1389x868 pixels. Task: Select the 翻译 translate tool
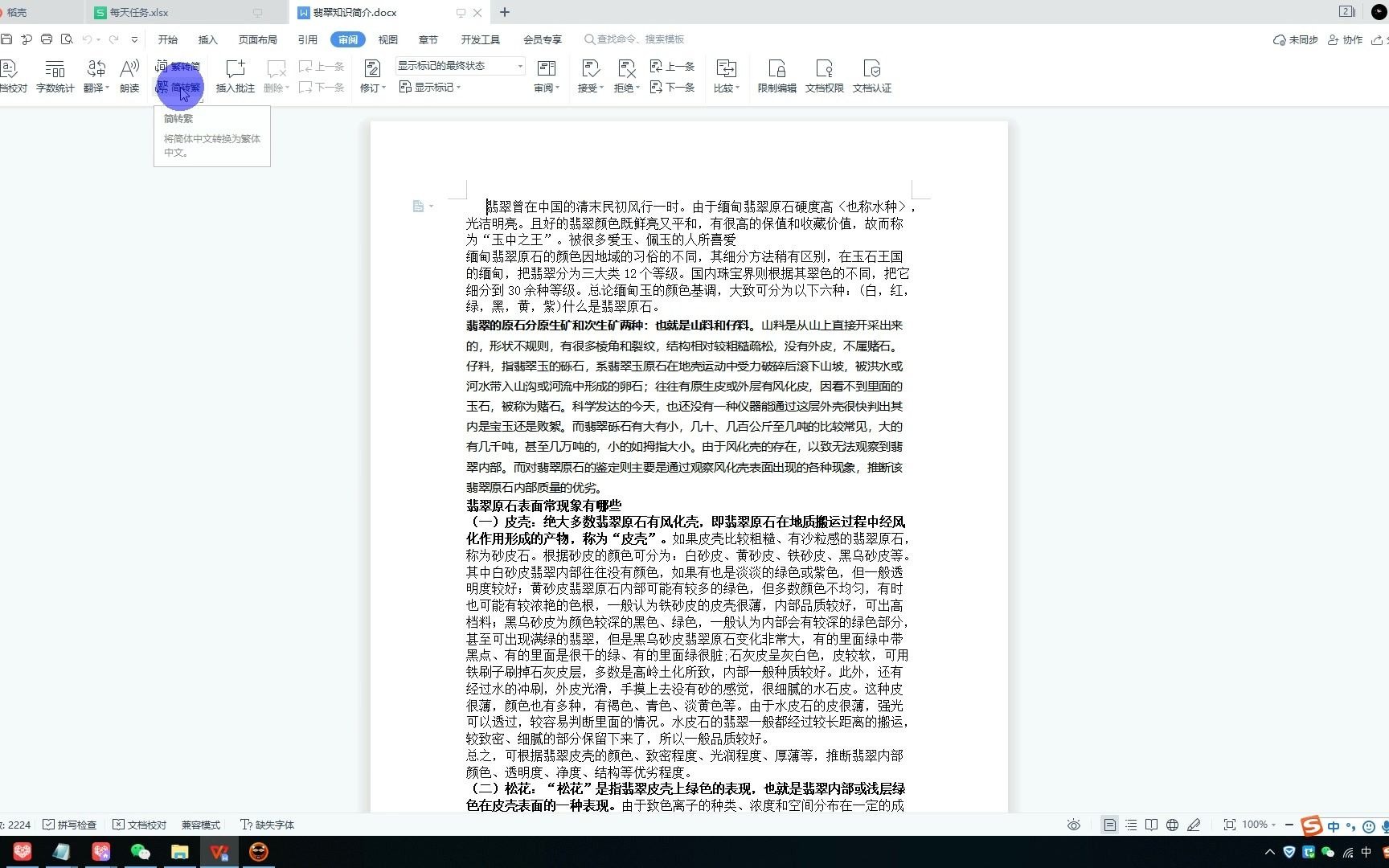click(x=94, y=76)
